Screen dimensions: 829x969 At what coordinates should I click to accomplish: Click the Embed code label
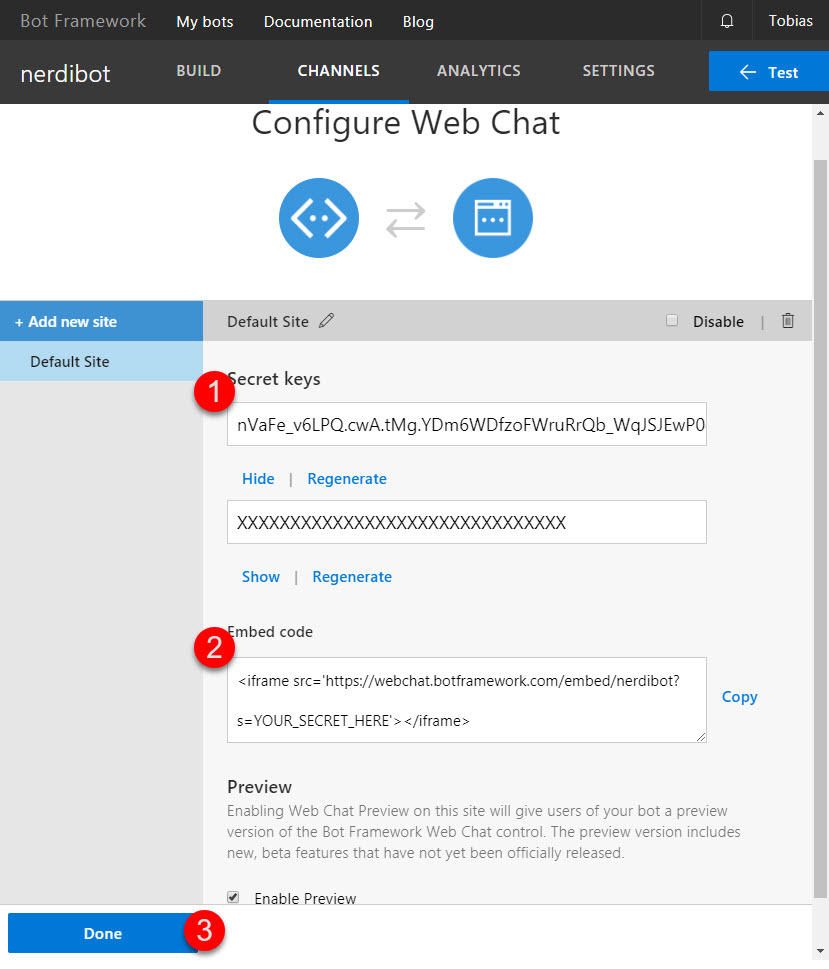[270, 632]
